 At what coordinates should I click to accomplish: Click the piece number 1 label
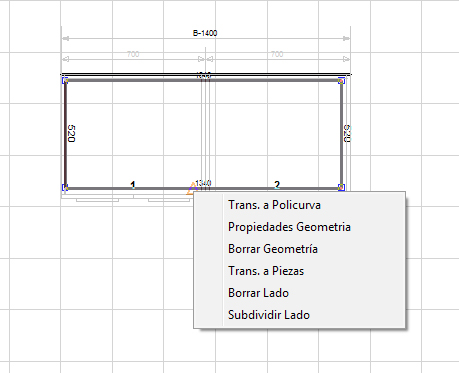coord(133,185)
